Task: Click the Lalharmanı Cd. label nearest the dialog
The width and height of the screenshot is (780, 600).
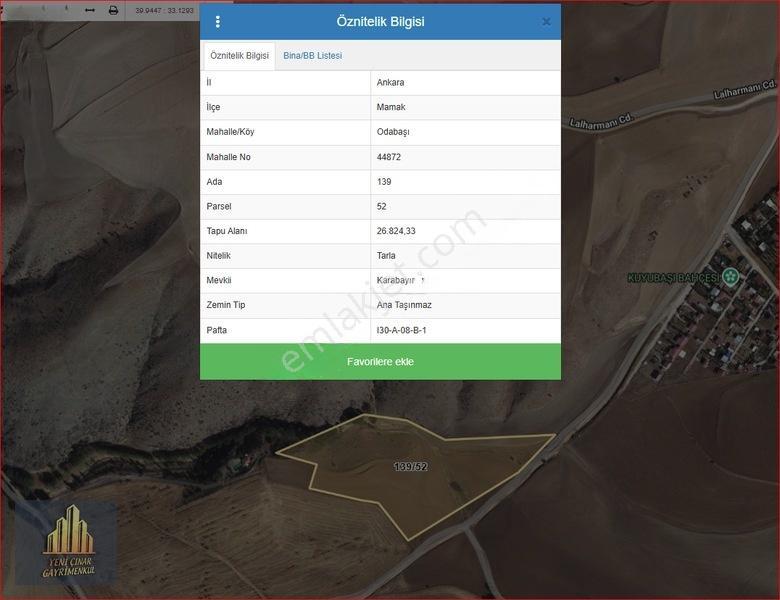Action: (x=601, y=121)
